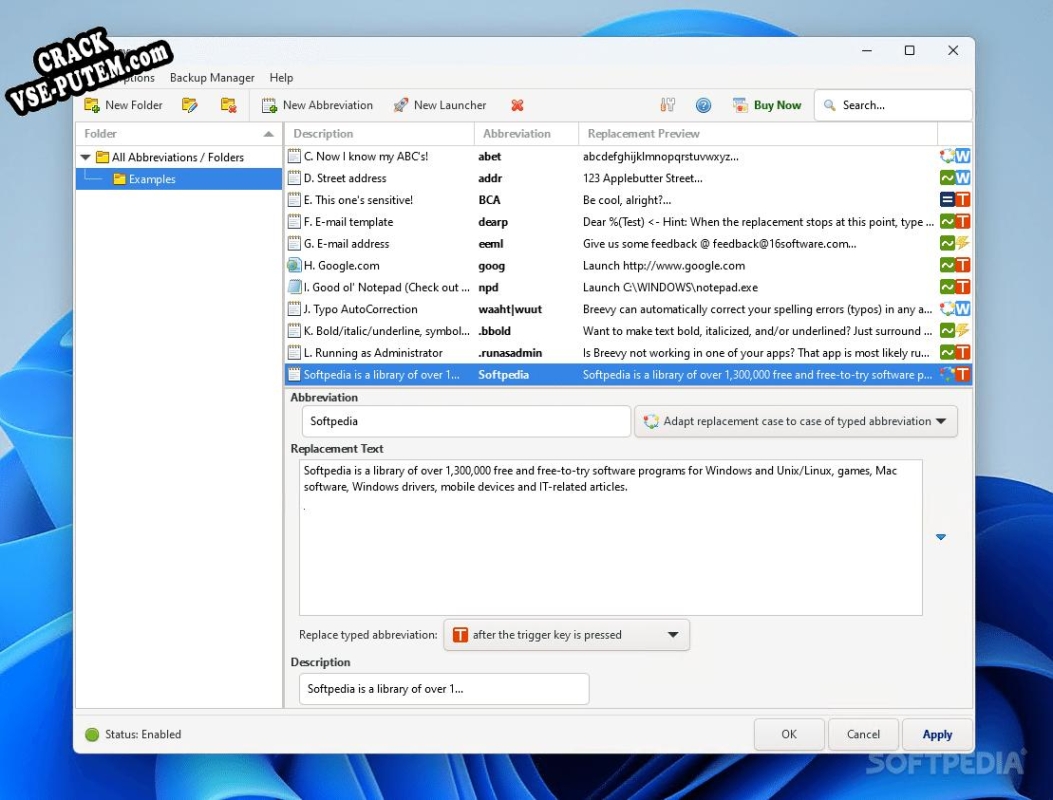Select 'J. Typo AutoCorrection' entry
Viewport: 1053px width, 800px height.
point(629,309)
